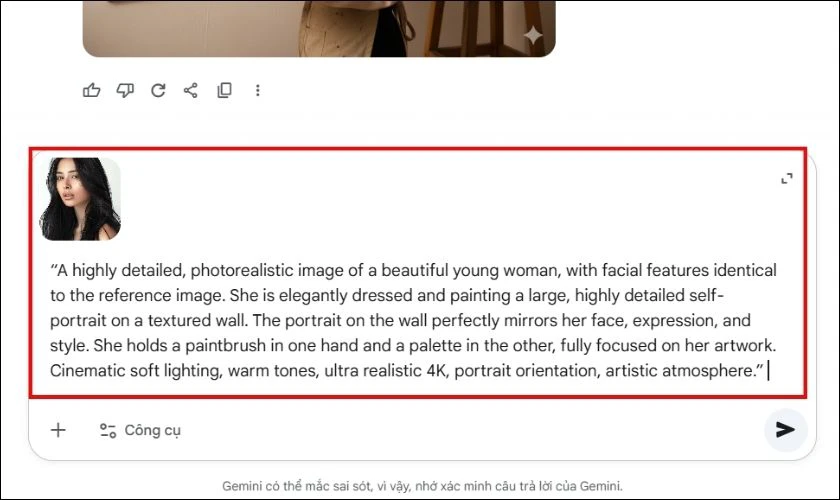Regenerate the response with the redo icon
Viewport: 840px width, 500px height.
[x=158, y=90]
